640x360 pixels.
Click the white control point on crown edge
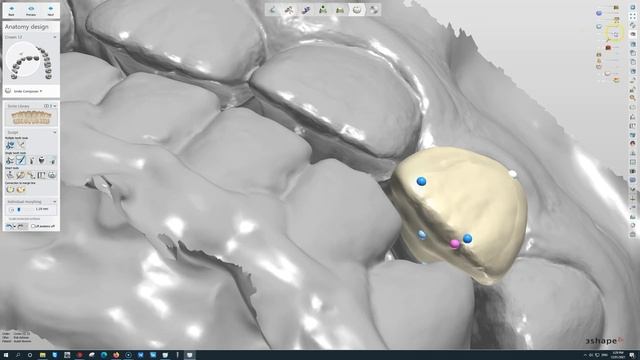coord(513,174)
